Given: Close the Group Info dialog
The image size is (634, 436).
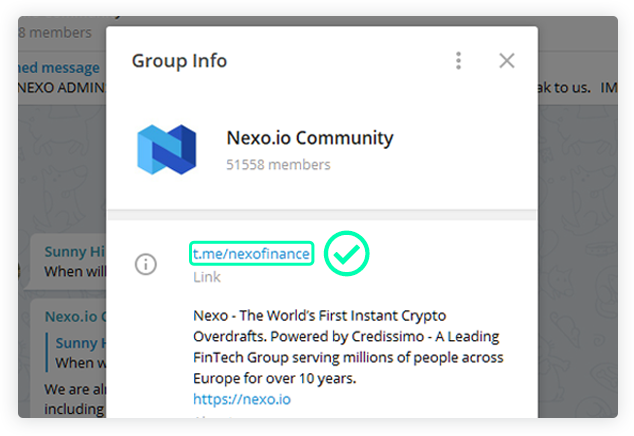Looking at the screenshot, I should tap(507, 61).
